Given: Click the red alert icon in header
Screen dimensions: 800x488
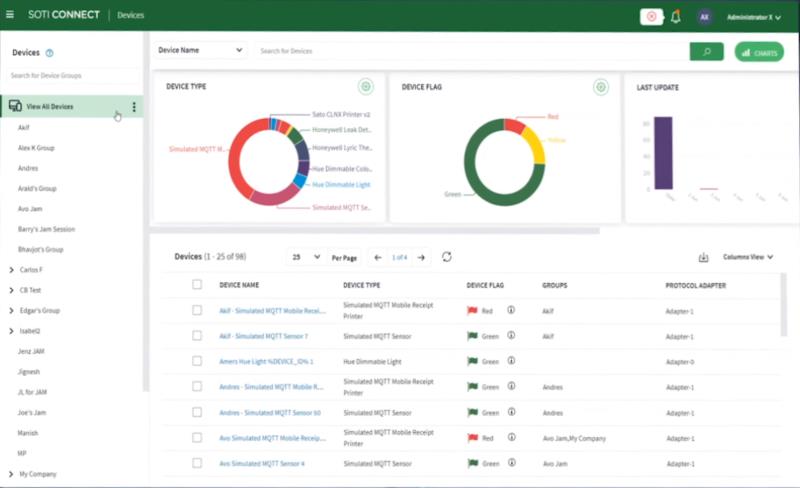Looking at the screenshot, I should tap(651, 17).
